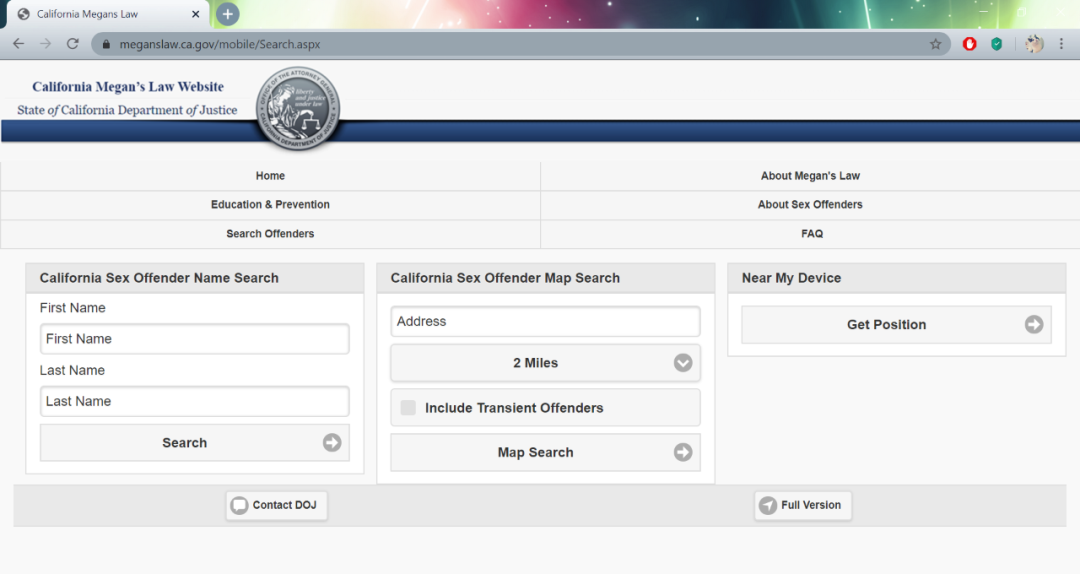Image resolution: width=1080 pixels, height=574 pixels.
Task: Click the browser forward arrow
Action: tap(45, 43)
